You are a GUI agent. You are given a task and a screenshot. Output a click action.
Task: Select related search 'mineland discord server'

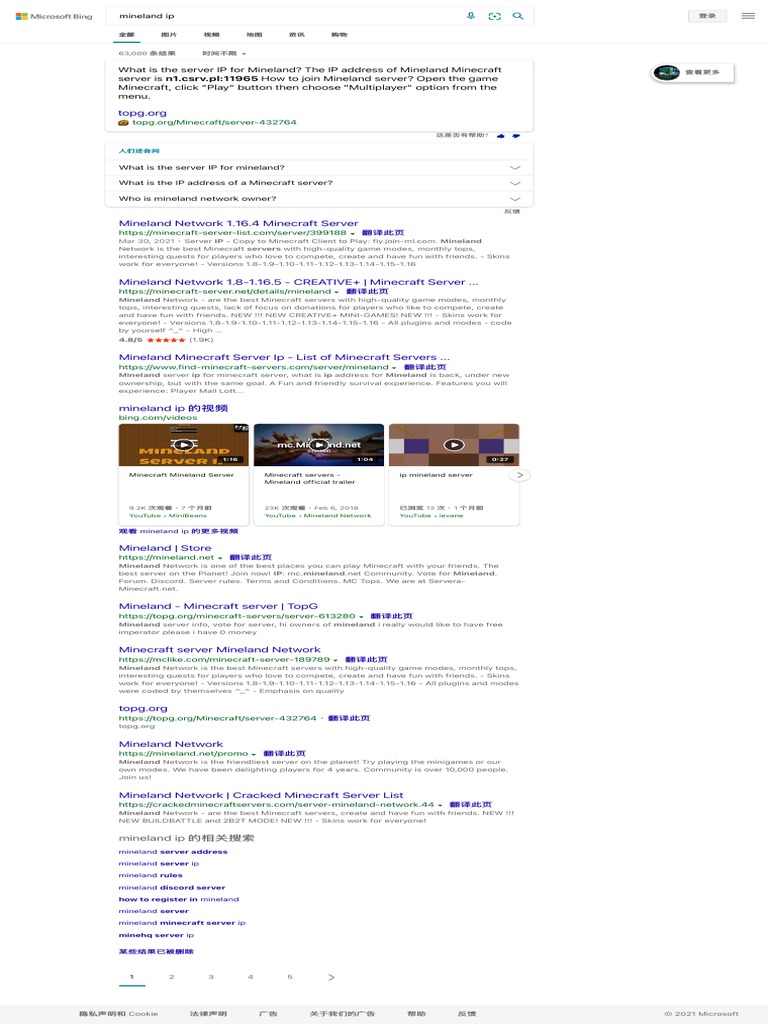[172, 888]
